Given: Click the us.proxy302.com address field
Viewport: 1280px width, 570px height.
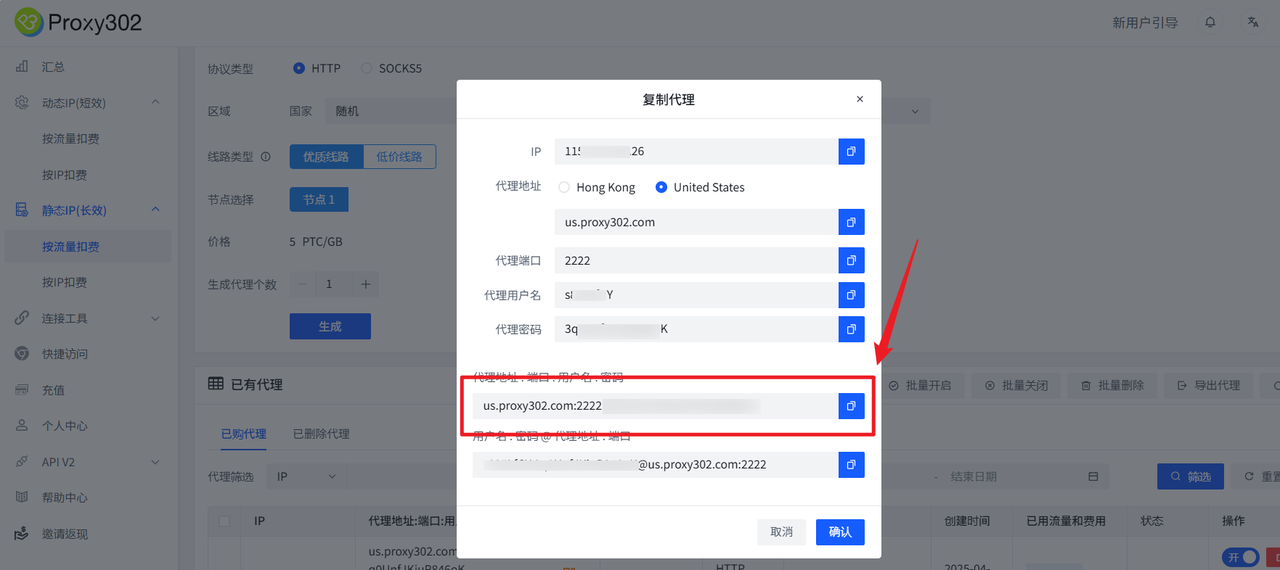Looking at the screenshot, I should (x=695, y=222).
